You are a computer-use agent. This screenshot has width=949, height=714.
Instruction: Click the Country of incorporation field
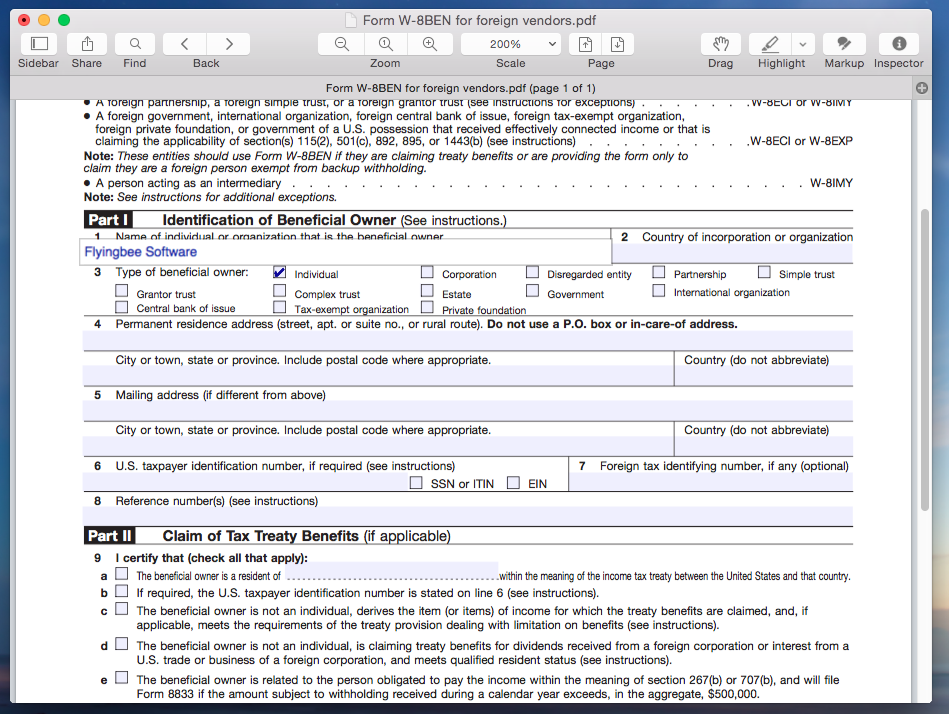[732, 254]
